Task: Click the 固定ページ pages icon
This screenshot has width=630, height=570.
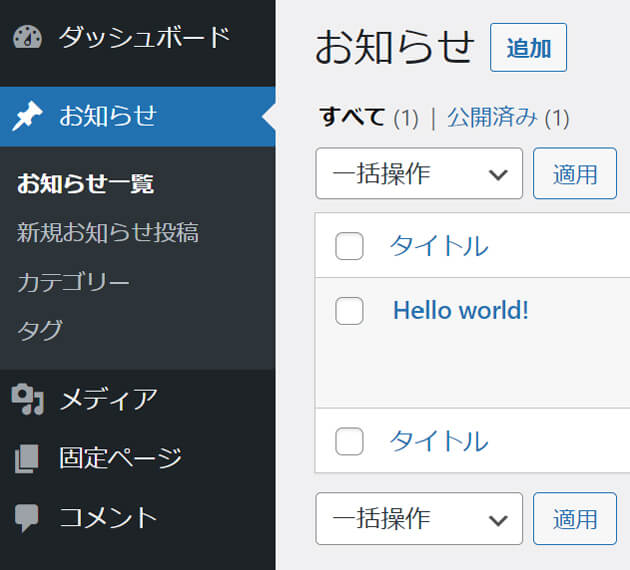Action: (27, 458)
